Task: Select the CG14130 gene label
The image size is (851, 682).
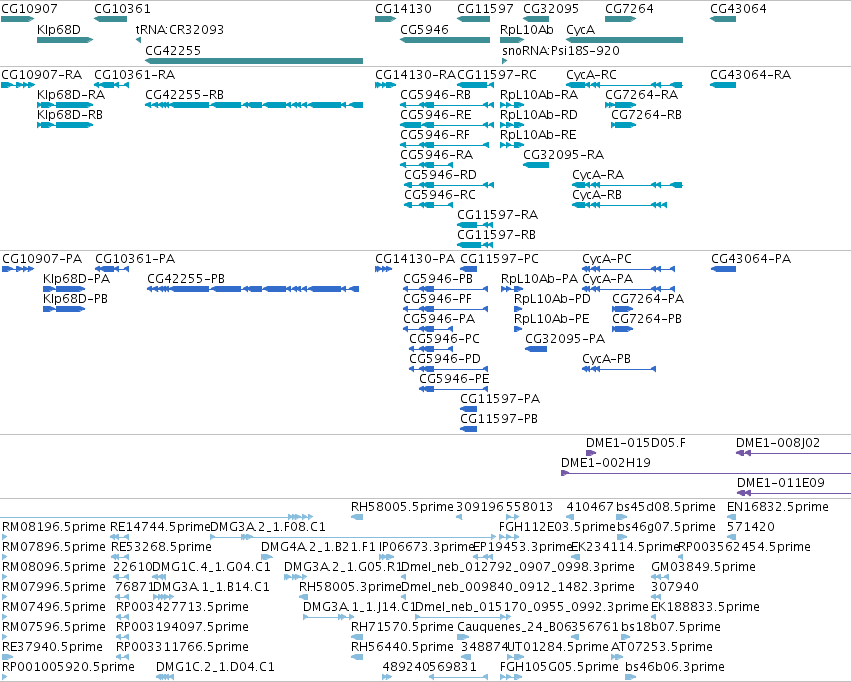Action: tap(403, 9)
